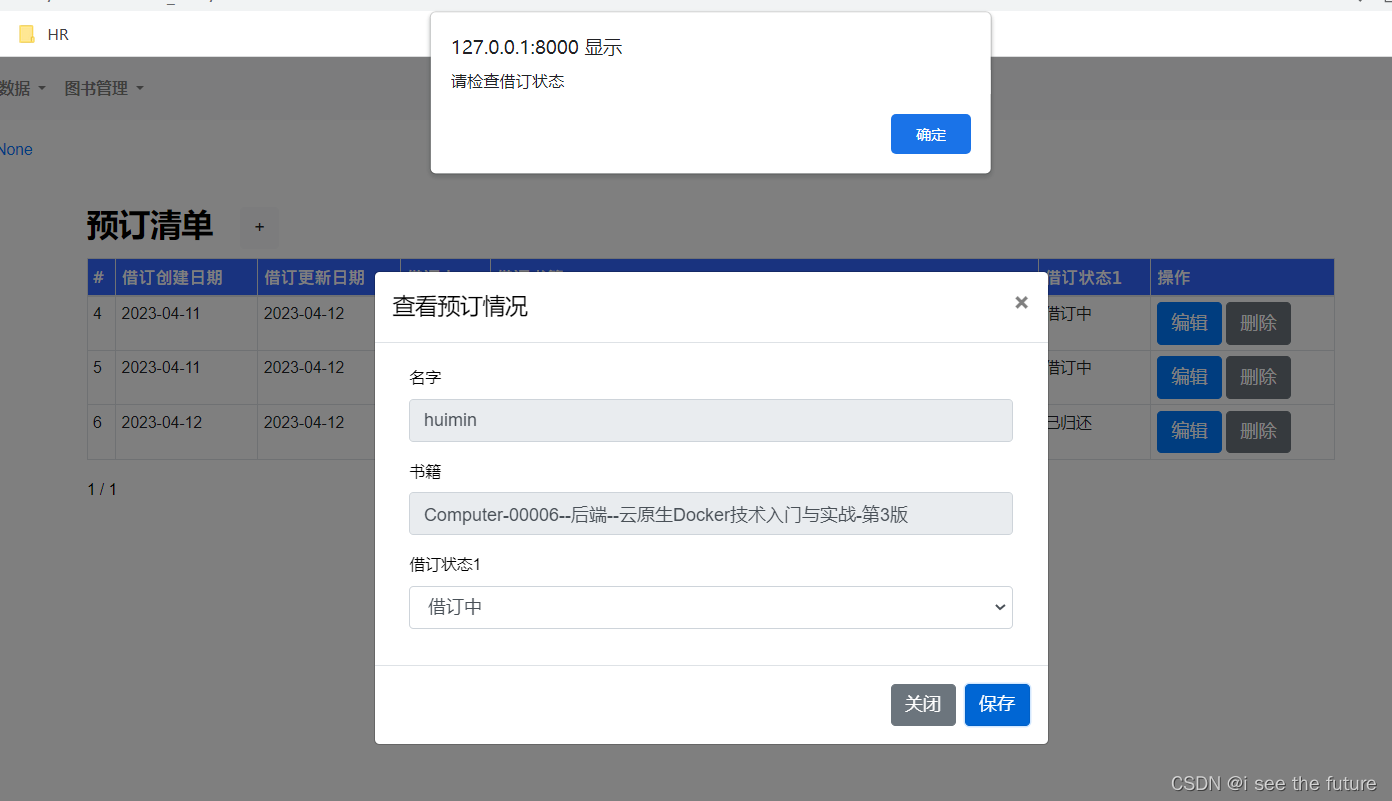Delete row 6 with 删除 button
The image size is (1392, 801).
click(1258, 431)
